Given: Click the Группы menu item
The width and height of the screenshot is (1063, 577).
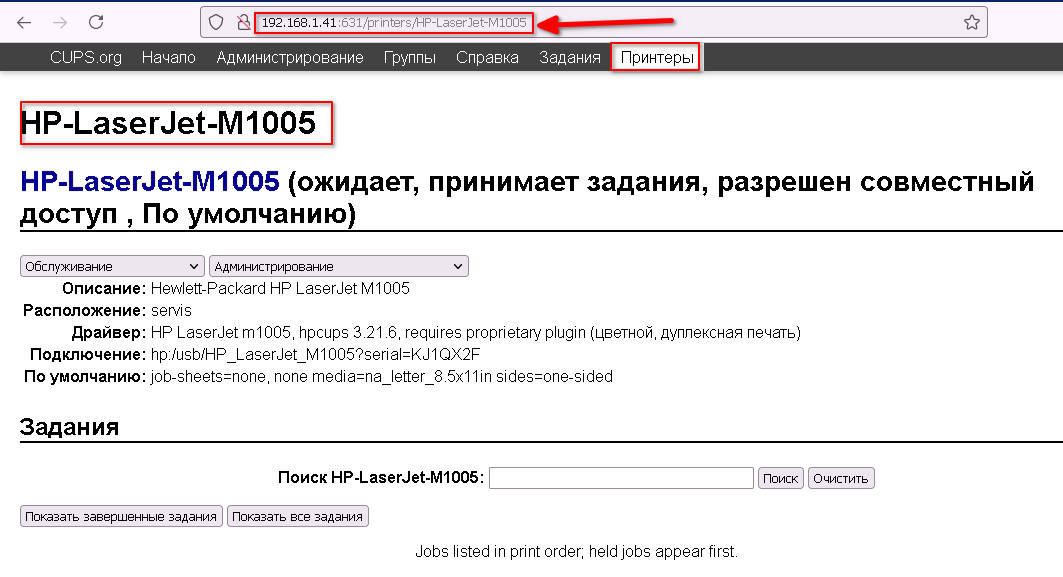Looking at the screenshot, I should 410,57.
